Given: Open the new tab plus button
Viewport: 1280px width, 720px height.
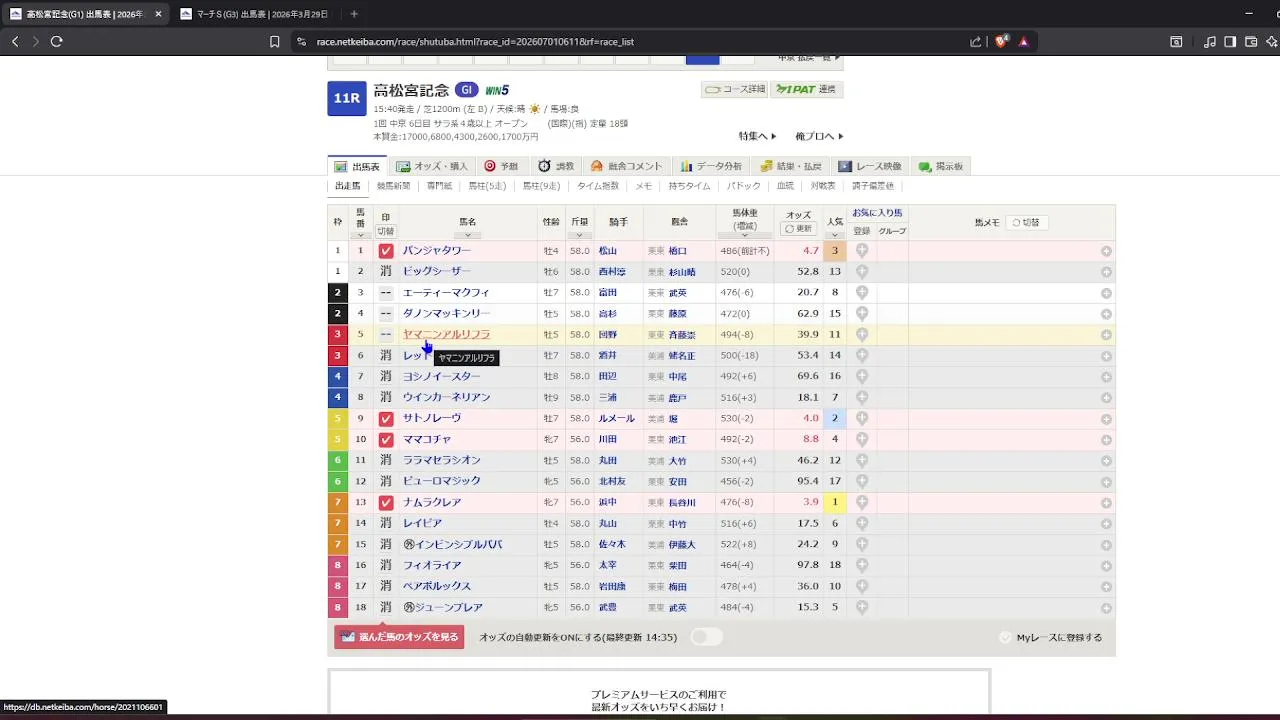Looking at the screenshot, I should 354,14.
